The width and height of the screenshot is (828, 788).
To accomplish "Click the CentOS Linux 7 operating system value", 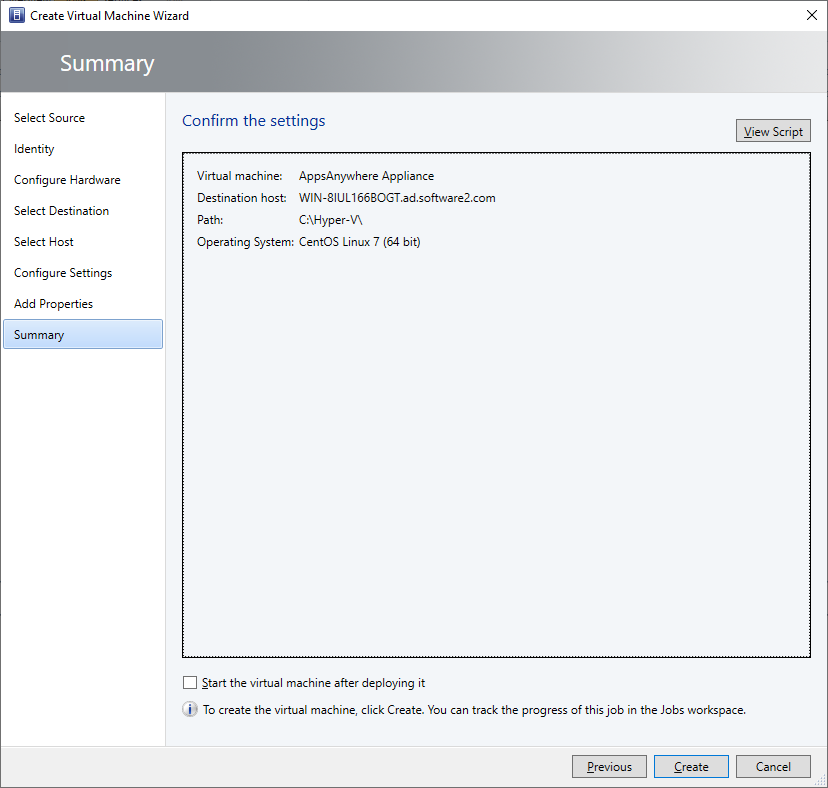I will (359, 242).
